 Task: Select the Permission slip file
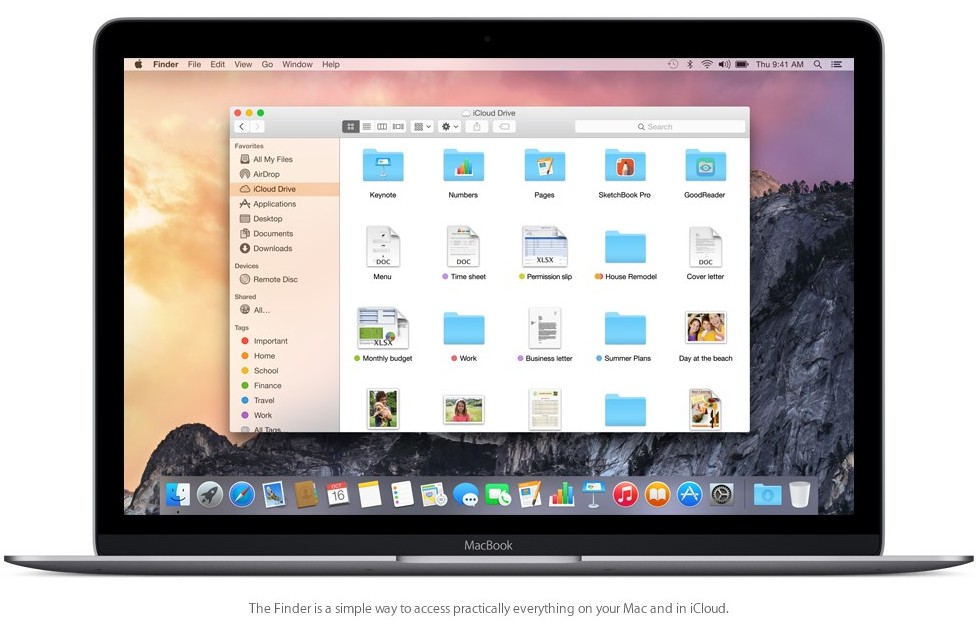(545, 253)
